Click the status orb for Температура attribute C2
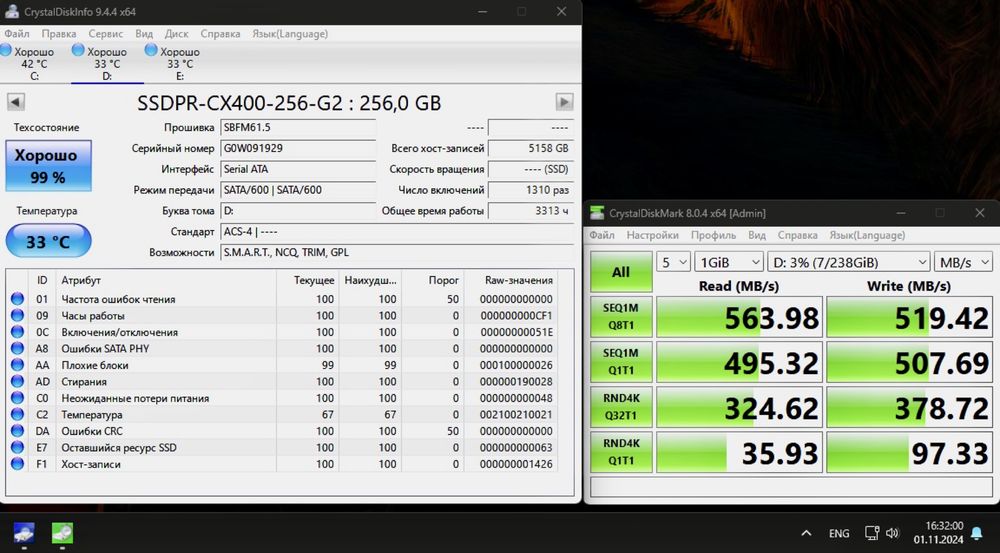 [17, 415]
